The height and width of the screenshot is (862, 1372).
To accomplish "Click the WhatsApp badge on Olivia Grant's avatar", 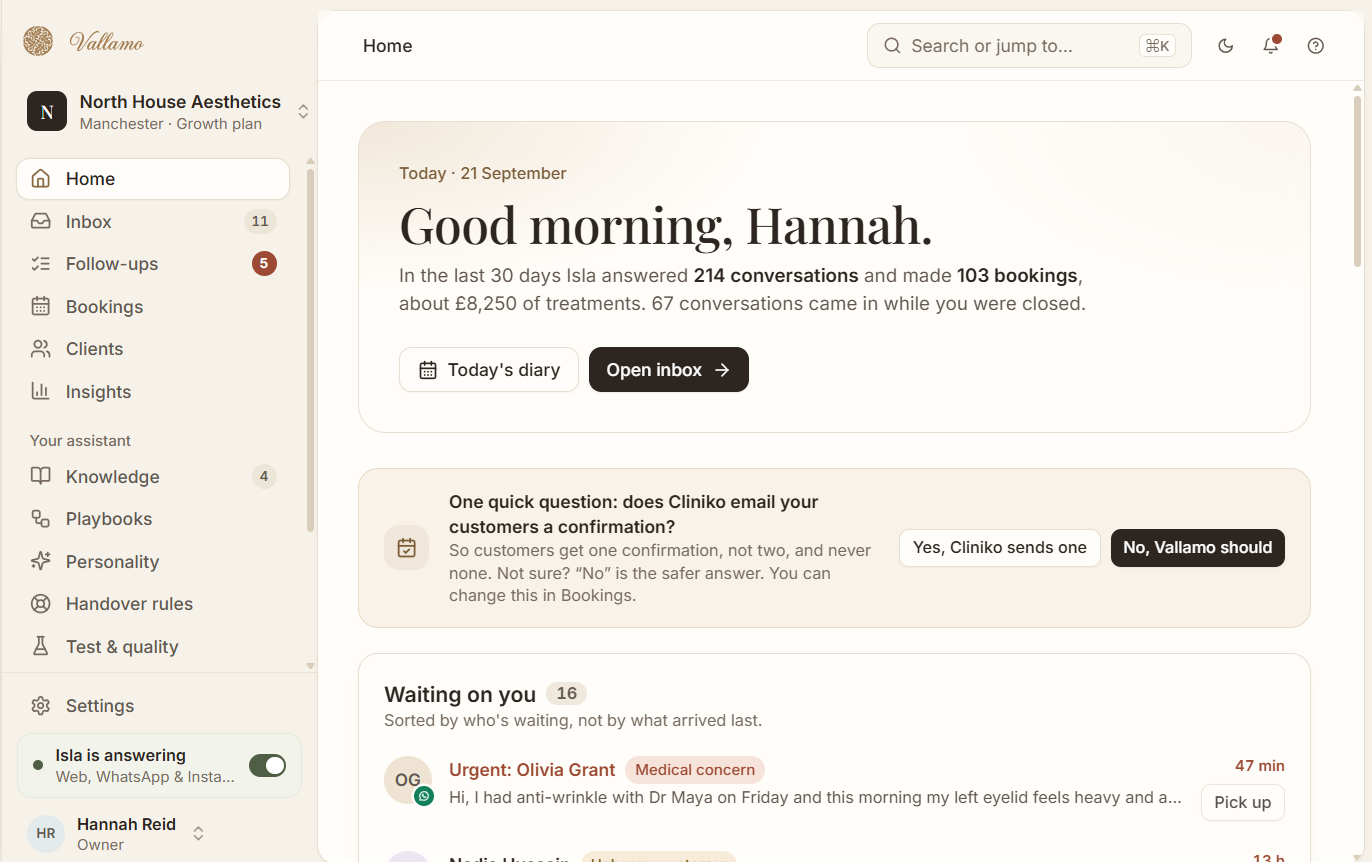I will coord(424,796).
